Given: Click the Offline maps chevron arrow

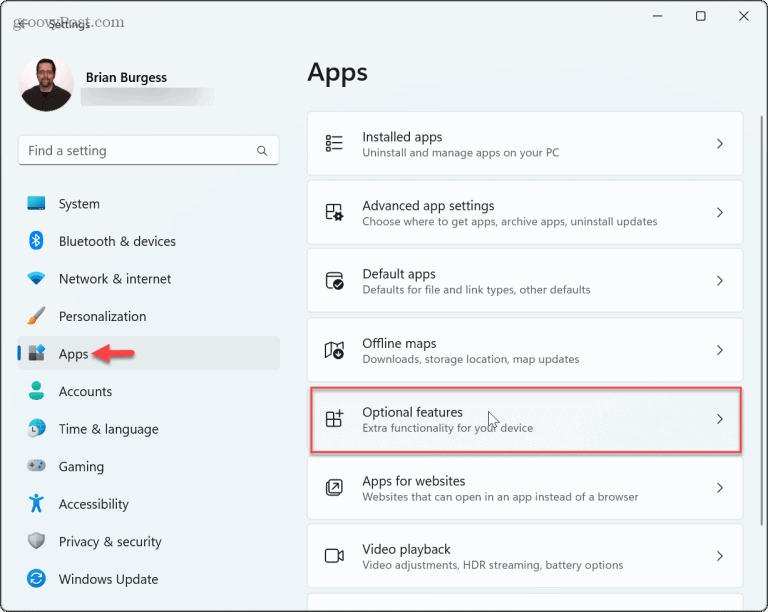Looking at the screenshot, I should (x=720, y=350).
